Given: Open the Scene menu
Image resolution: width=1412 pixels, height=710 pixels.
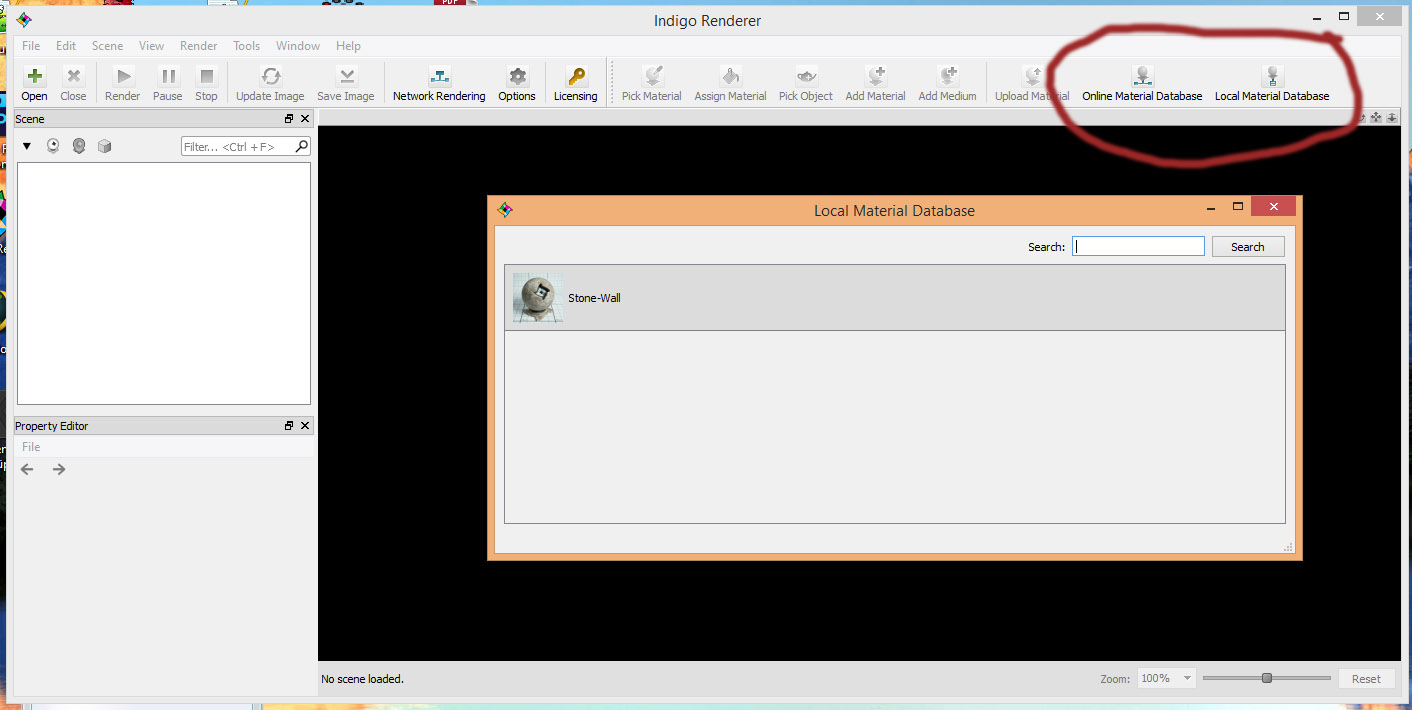Looking at the screenshot, I should tap(107, 46).
